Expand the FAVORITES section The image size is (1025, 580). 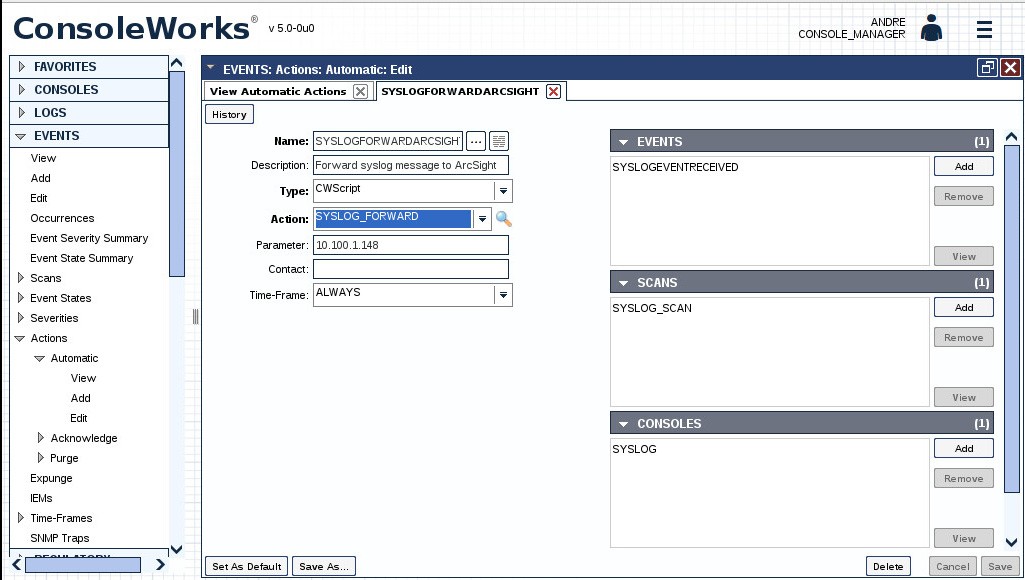[x=22, y=67]
